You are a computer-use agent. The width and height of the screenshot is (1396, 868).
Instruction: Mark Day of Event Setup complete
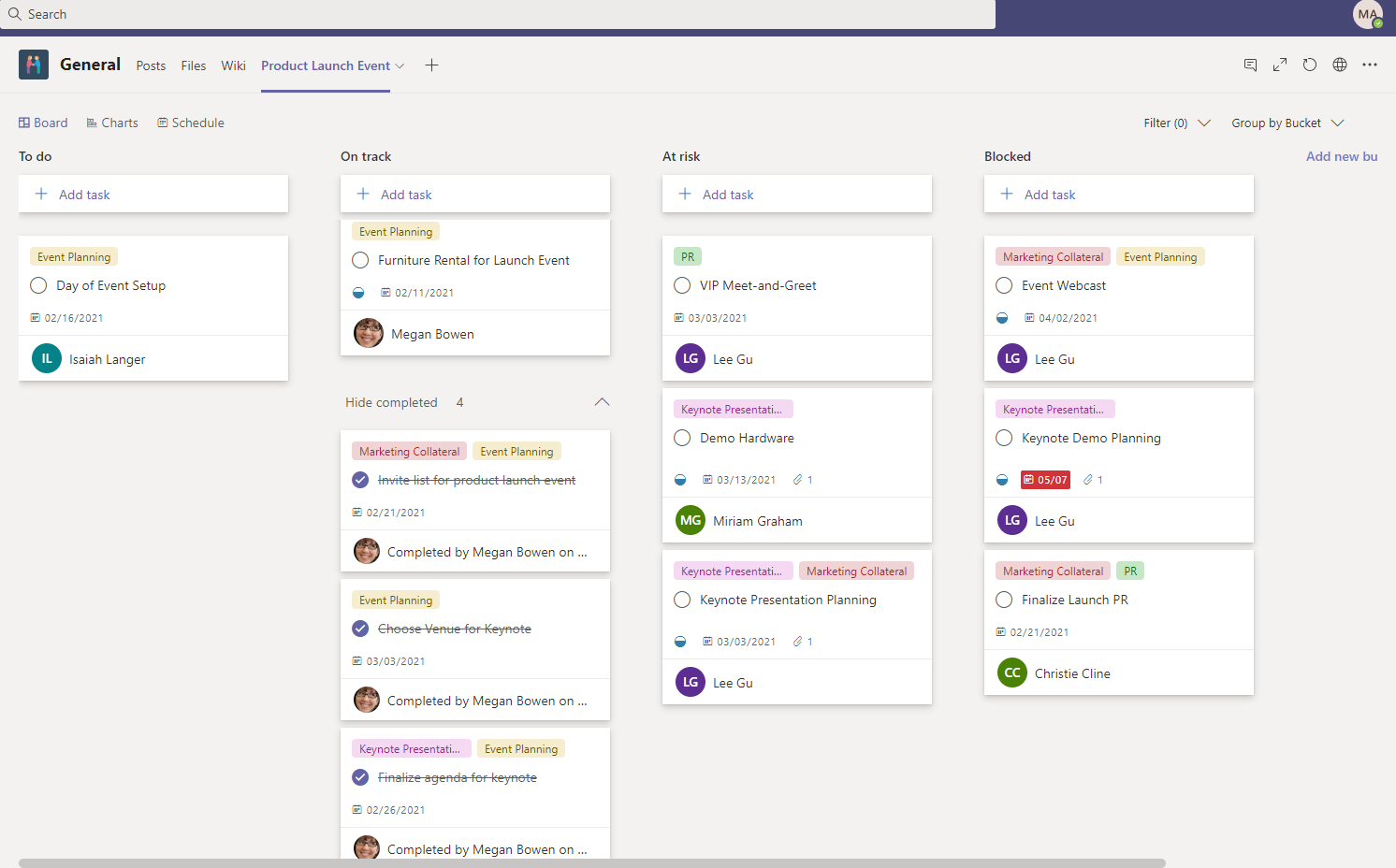click(38, 285)
